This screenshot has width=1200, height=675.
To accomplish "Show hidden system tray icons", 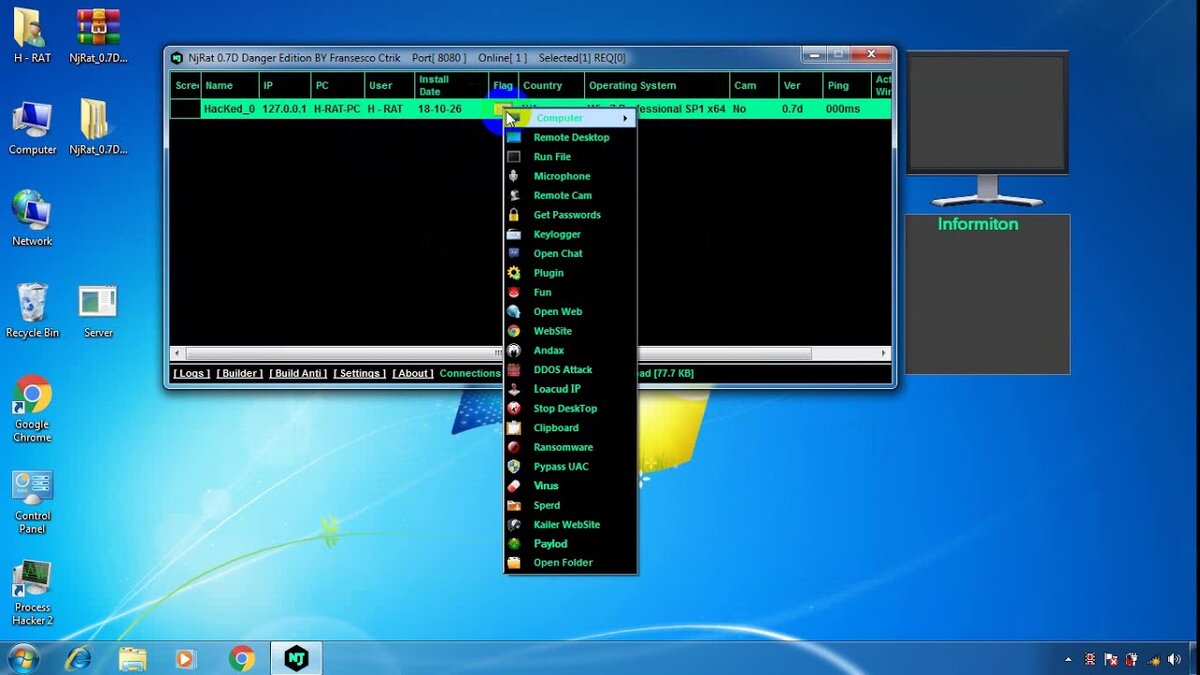I will [1068, 660].
